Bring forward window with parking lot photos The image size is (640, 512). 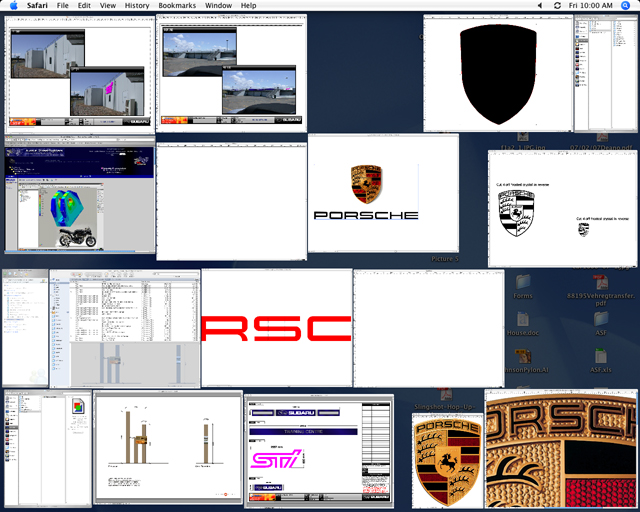pos(231,73)
